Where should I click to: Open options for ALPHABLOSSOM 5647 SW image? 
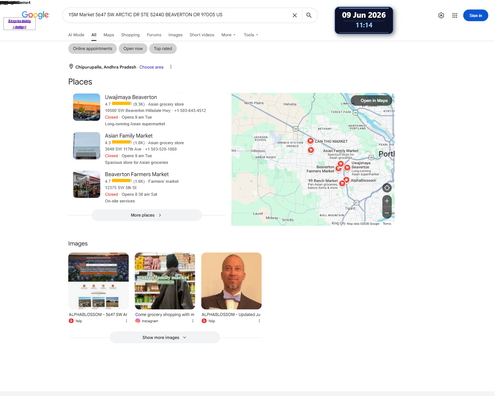[x=126, y=321]
